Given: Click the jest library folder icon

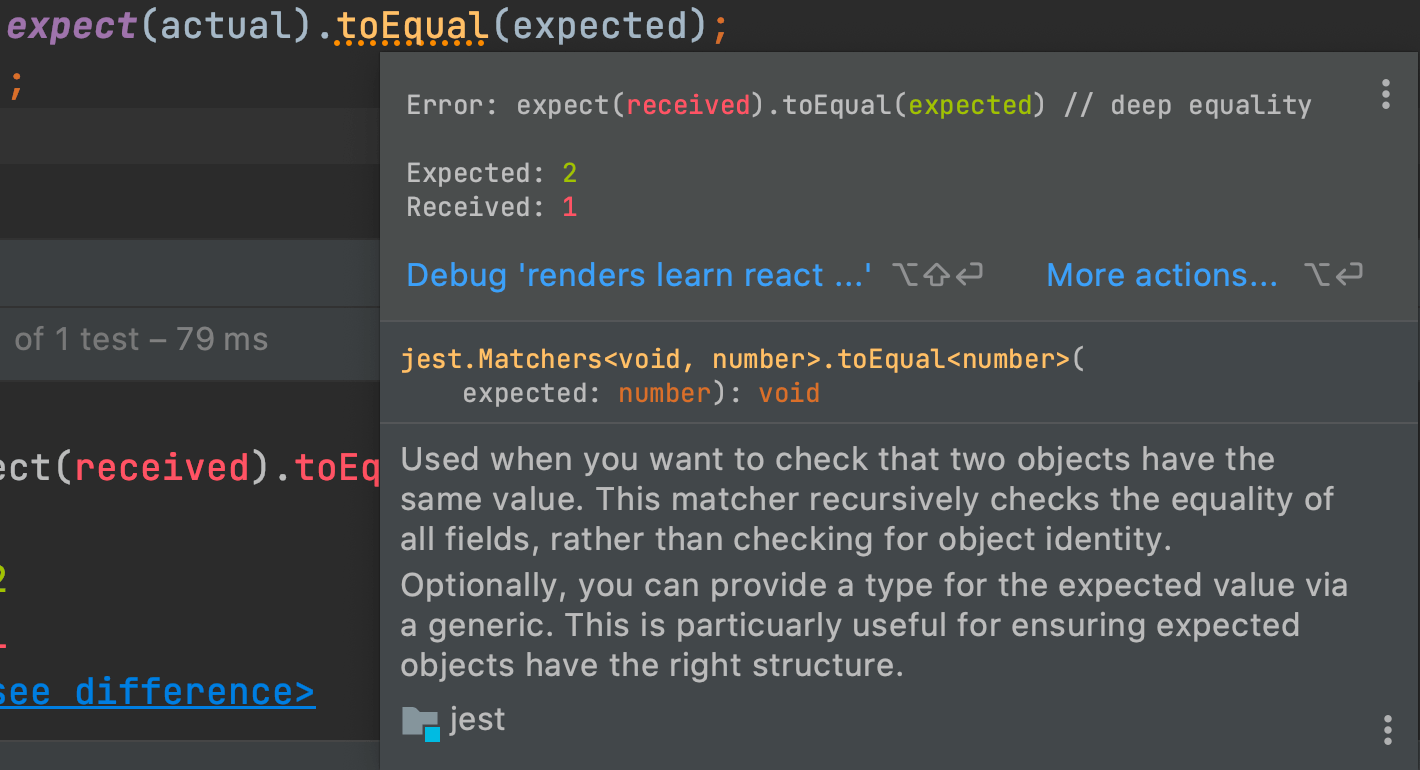Looking at the screenshot, I should coord(420,721).
